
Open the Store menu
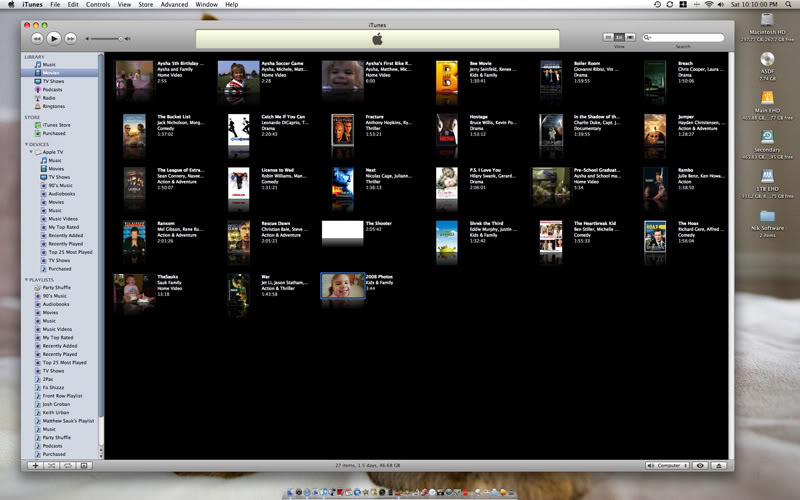coord(146,5)
